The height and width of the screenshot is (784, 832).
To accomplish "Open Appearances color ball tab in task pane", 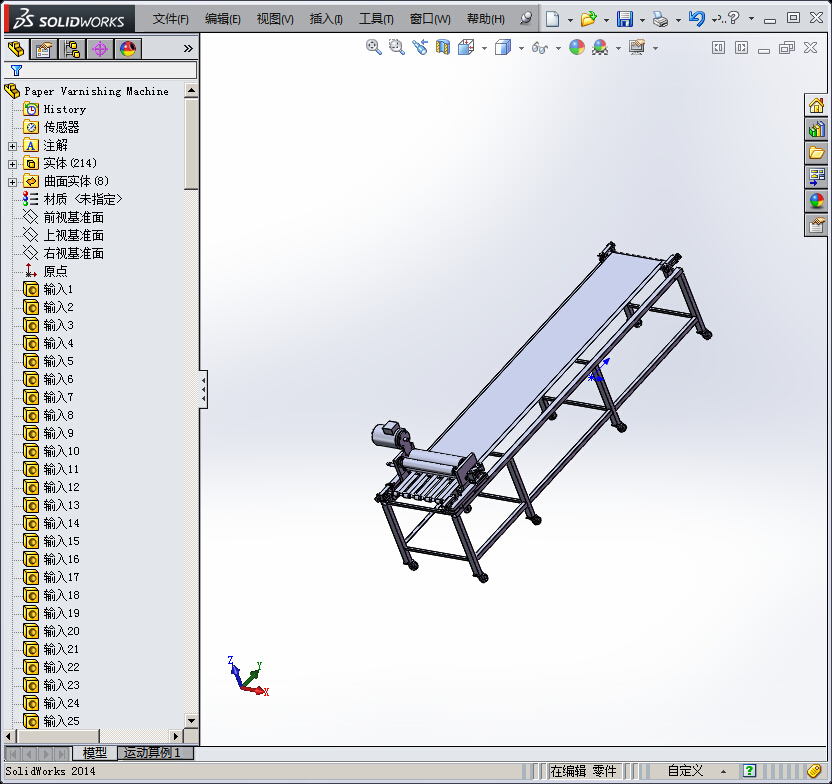I will [x=816, y=201].
